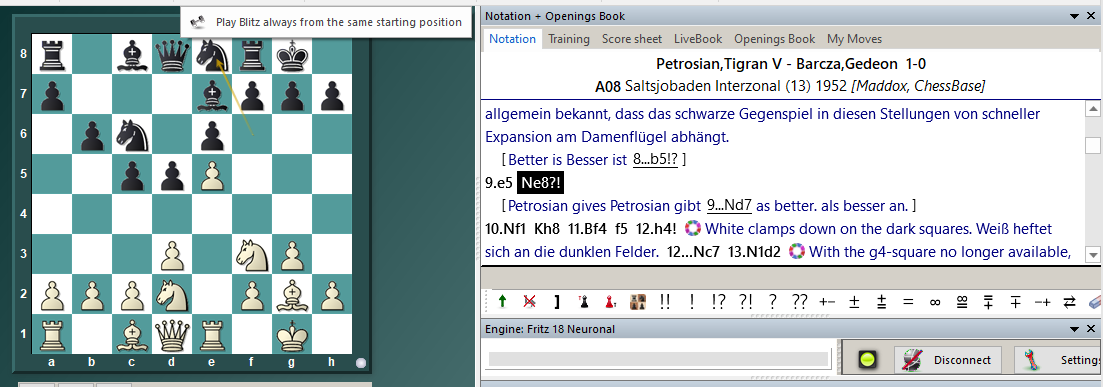Image resolution: width=1103 pixels, height=387 pixels.
Task: Click the ⩱ Black slightly better symbol
Action: (988, 302)
